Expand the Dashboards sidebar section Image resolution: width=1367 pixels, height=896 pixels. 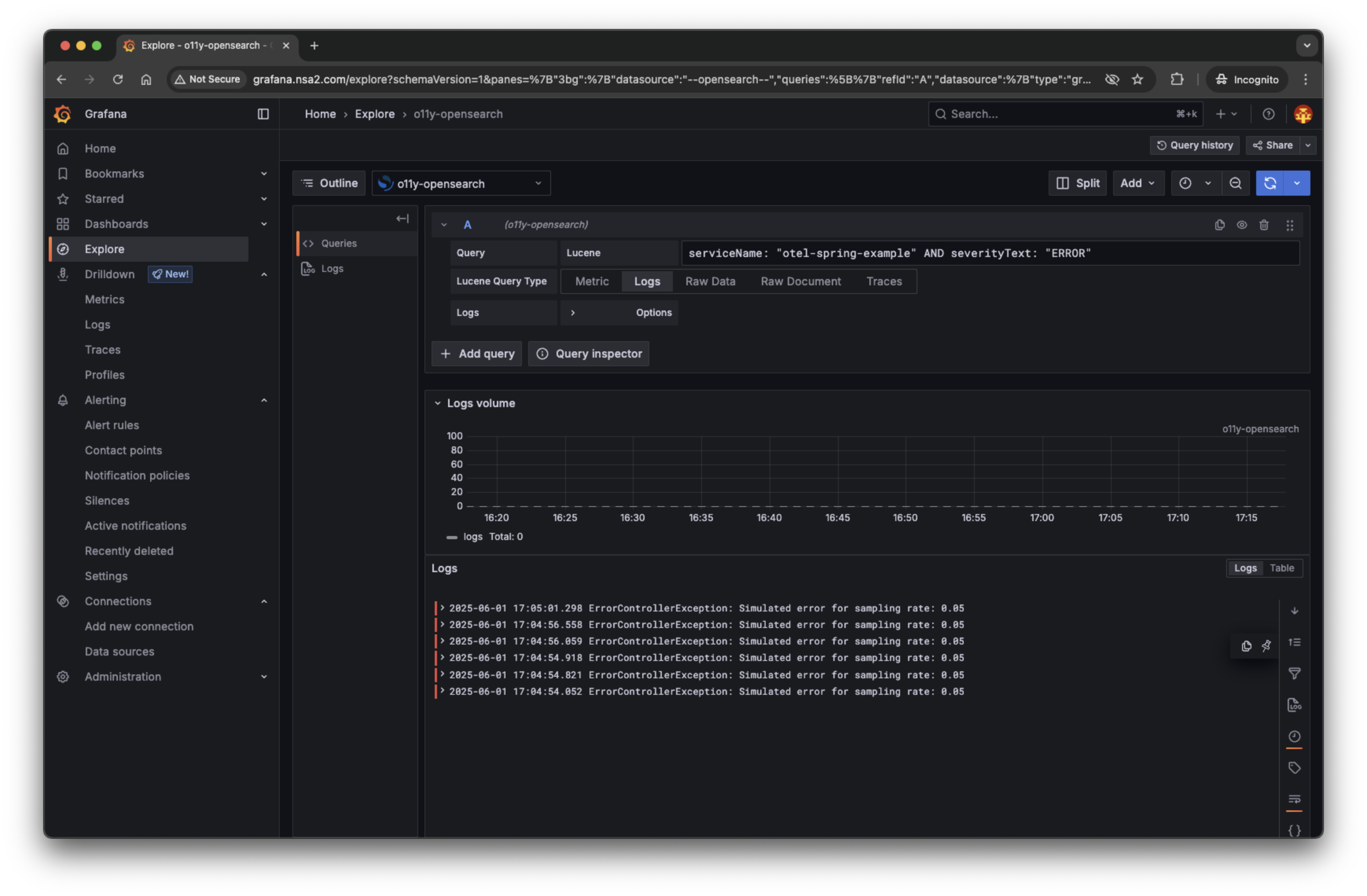point(264,224)
